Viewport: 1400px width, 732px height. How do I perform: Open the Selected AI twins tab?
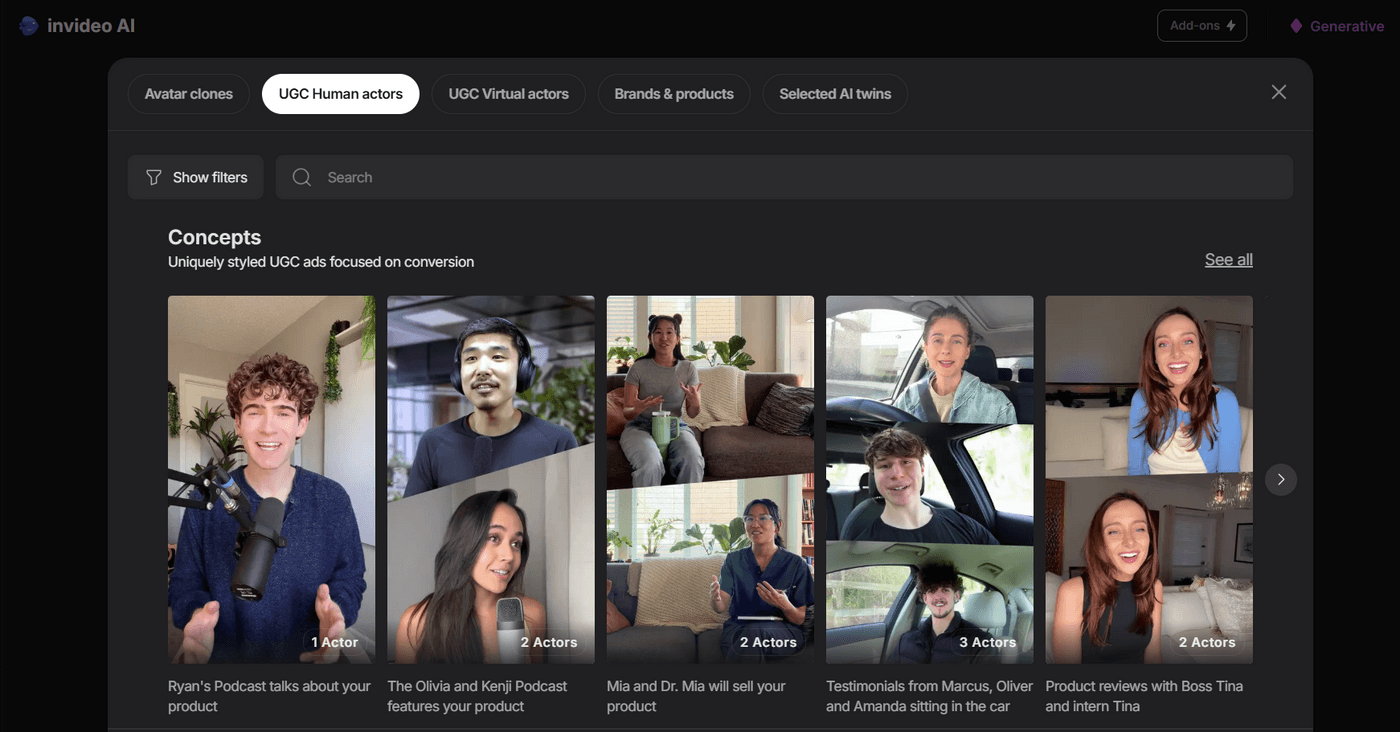[835, 94]
